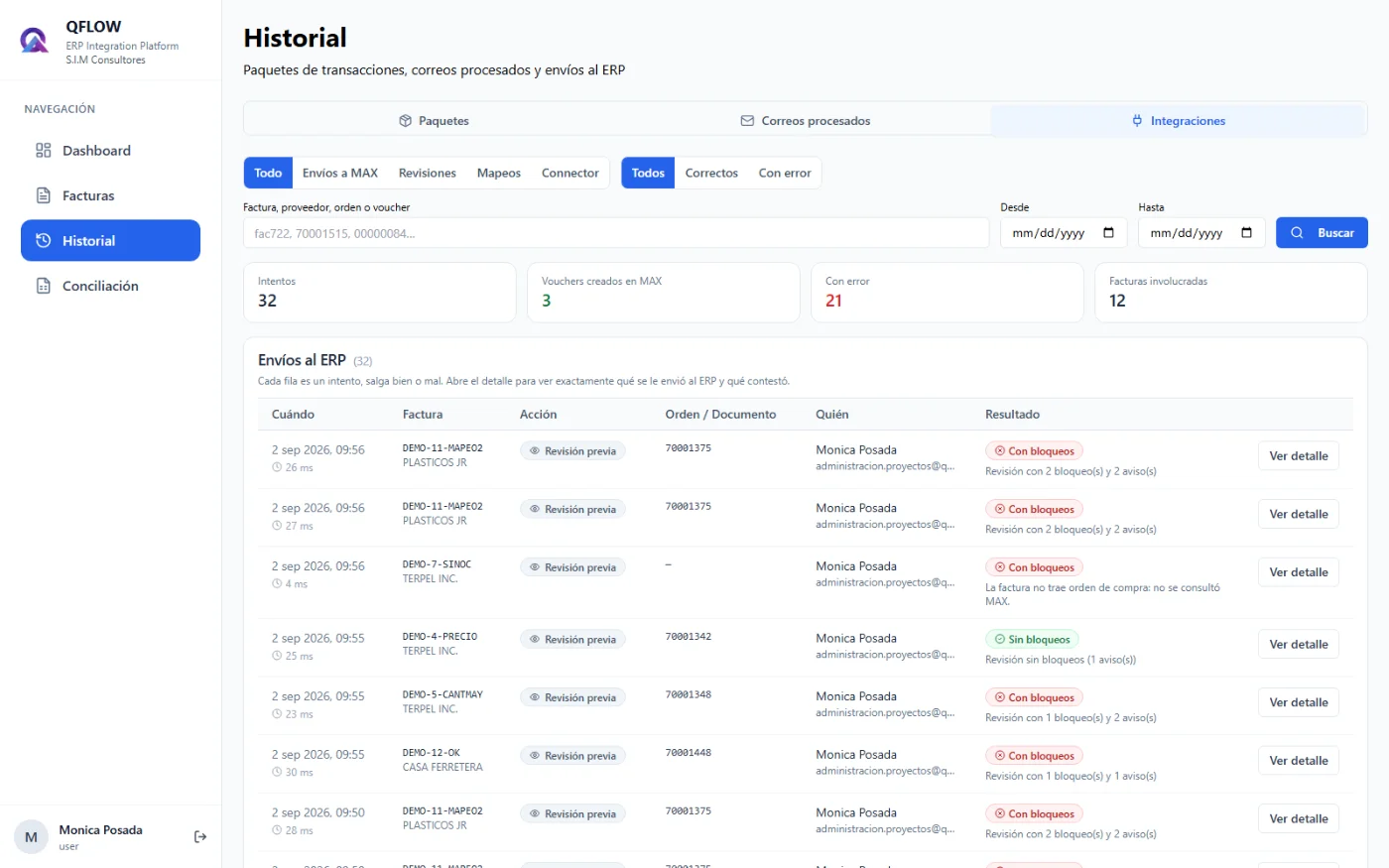Click the envelope icon in Correos procesados tab
Image resolution: width=1389 pixels, height=868 pixels.
click(x=747, y=121)
